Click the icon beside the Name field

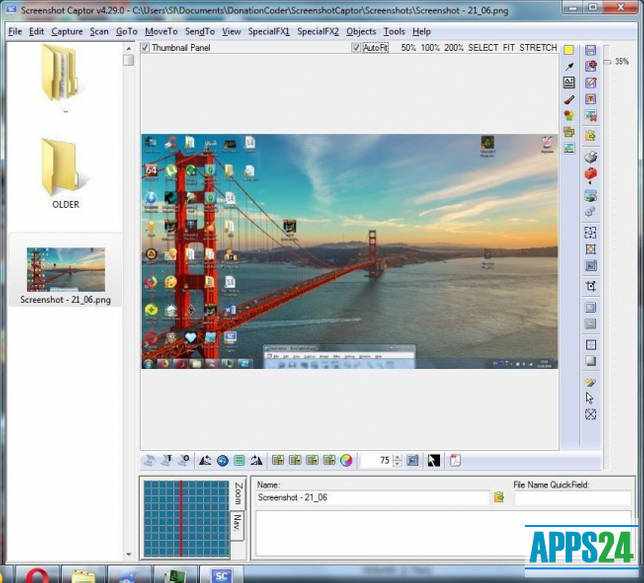pos(499,497)
